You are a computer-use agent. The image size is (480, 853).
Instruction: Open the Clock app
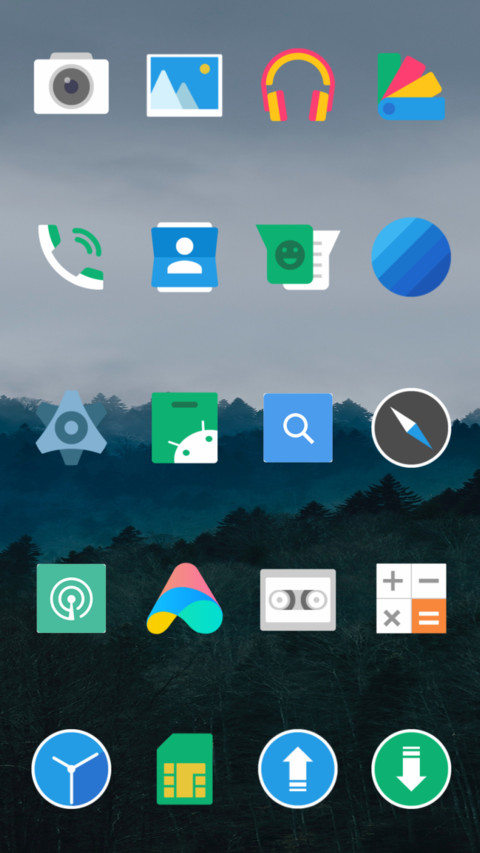(x=71, y=769)
